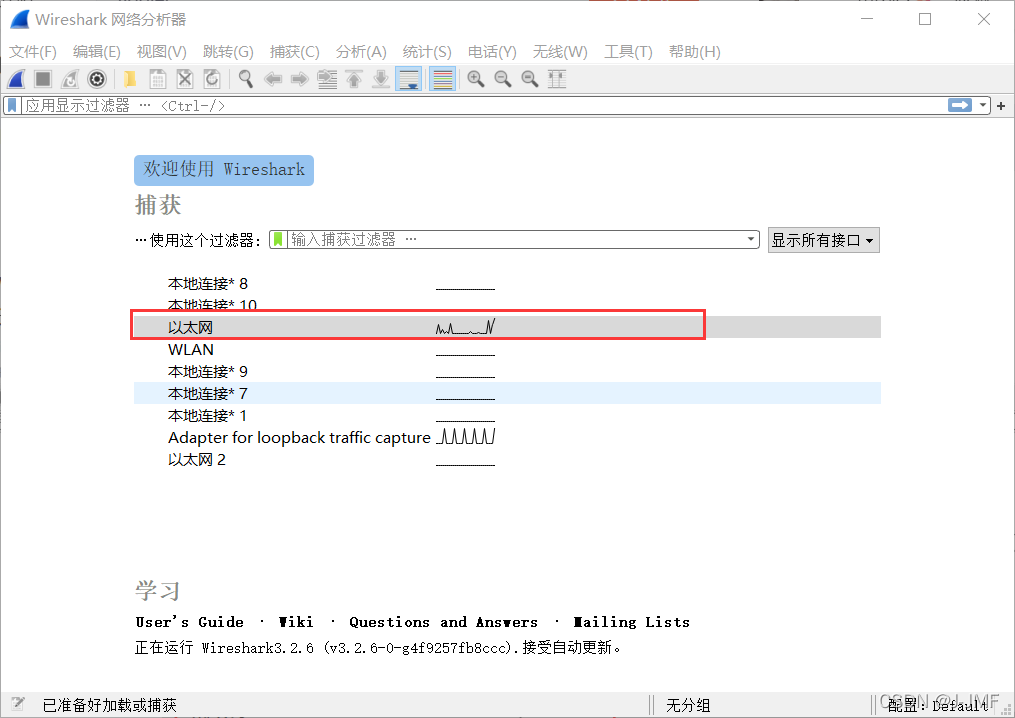Go back to previous packet arrow
The height and width of the screenshot is (718, 1015).
click(x=273, y=79)
